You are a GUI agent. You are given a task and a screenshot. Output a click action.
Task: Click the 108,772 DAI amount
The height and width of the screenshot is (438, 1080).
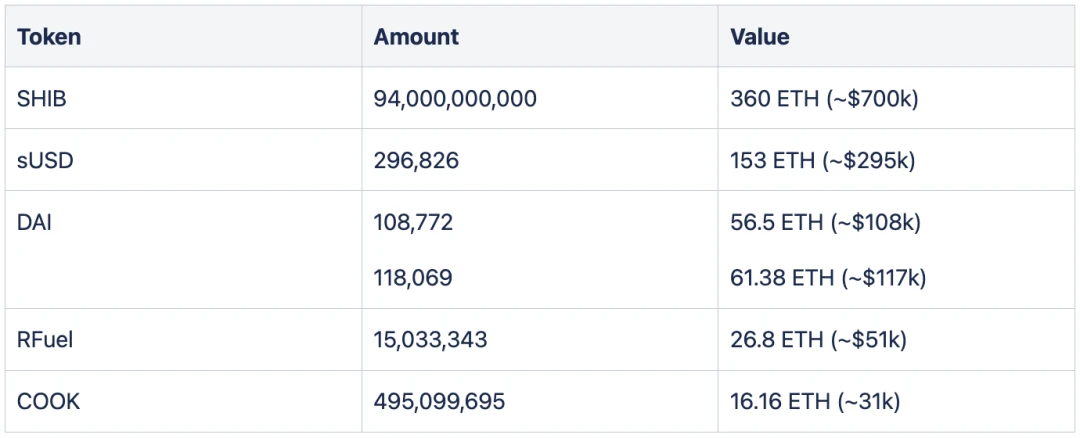[413, 223]
